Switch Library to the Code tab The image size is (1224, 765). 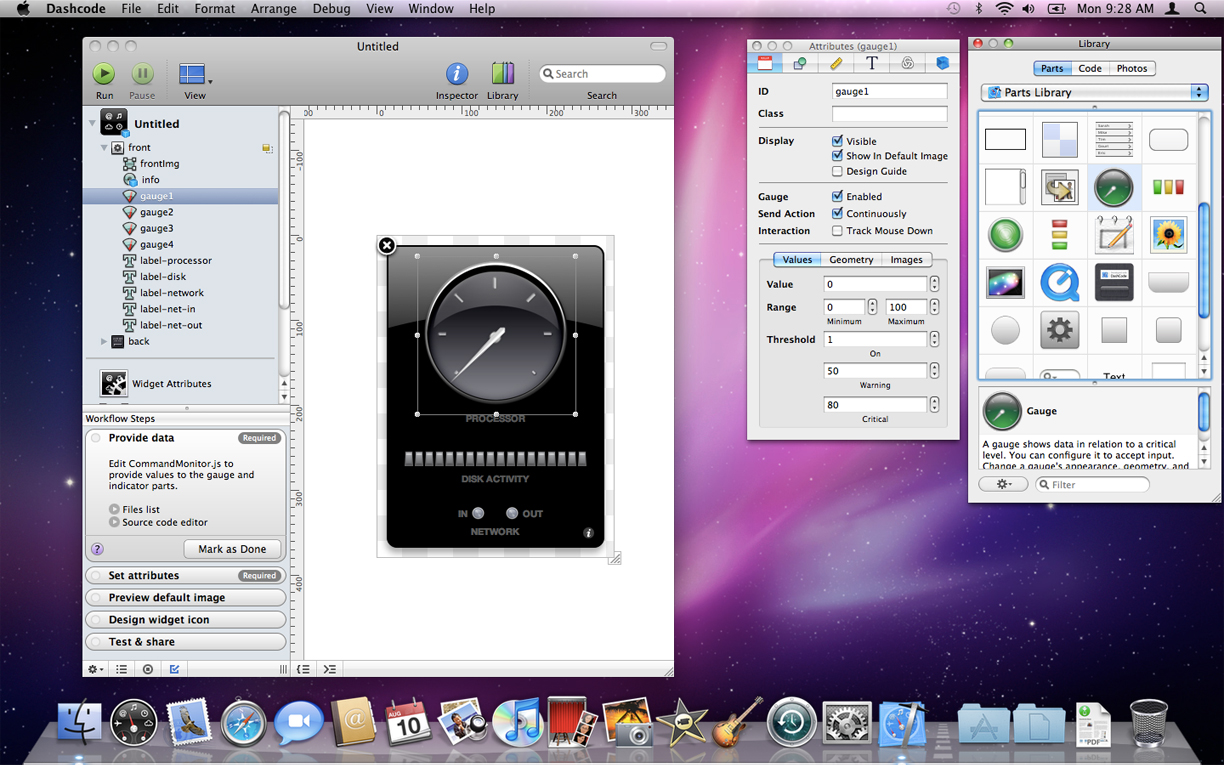click(x=1090, y=69)
